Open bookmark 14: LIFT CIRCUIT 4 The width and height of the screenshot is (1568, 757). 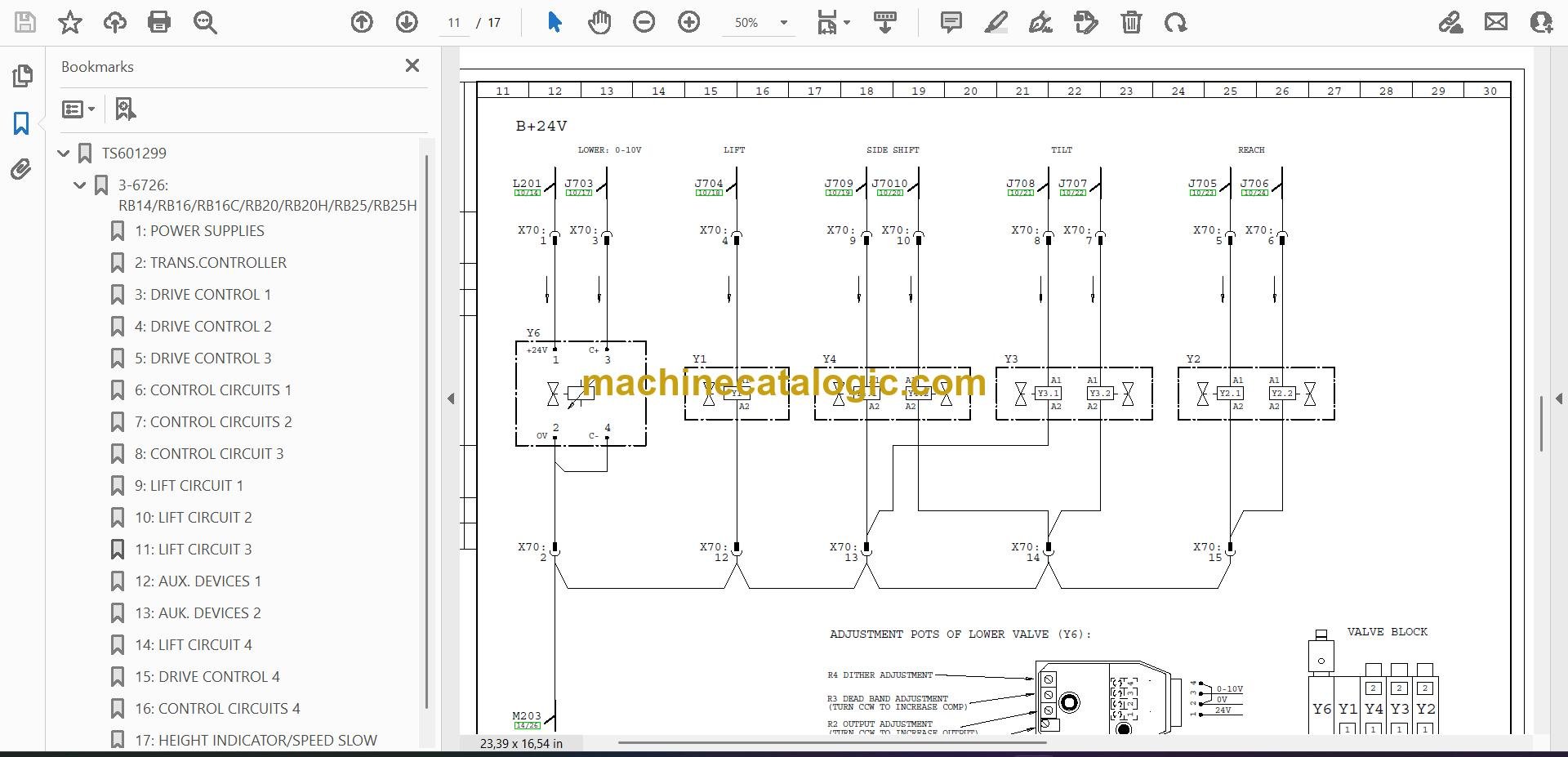pos(194,645)
